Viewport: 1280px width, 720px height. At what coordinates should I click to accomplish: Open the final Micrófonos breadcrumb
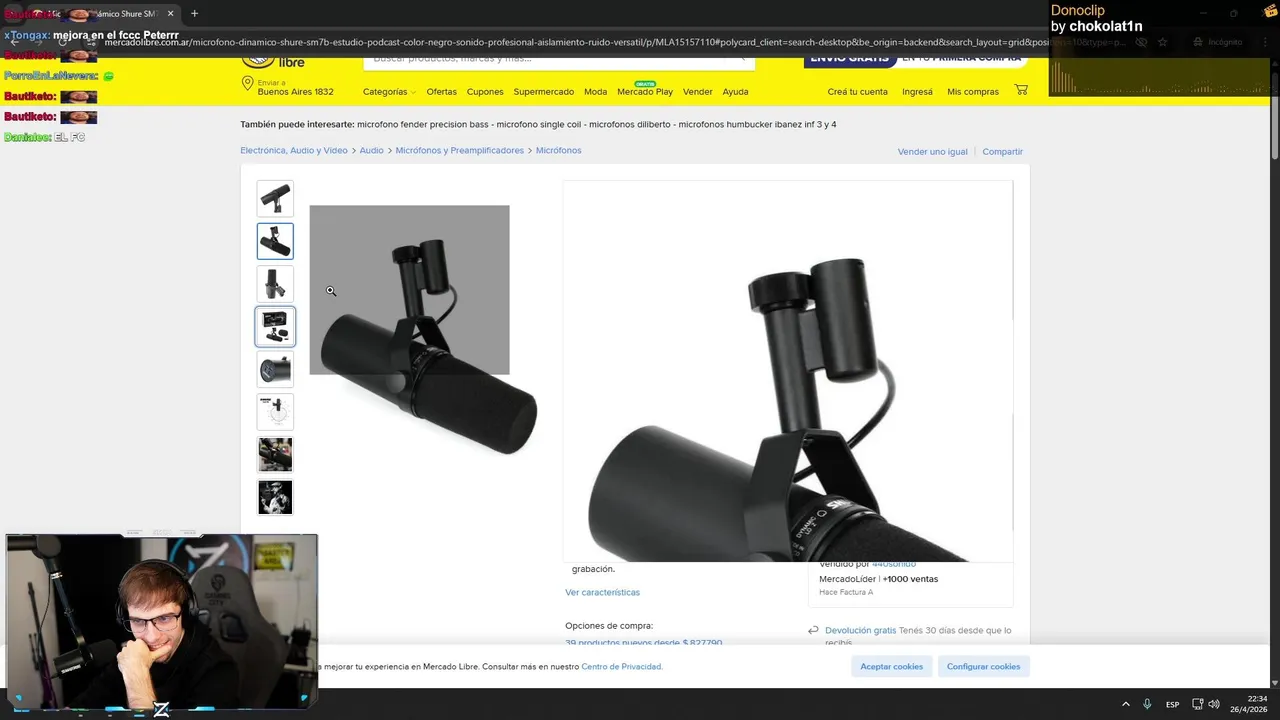click(558, 150)
